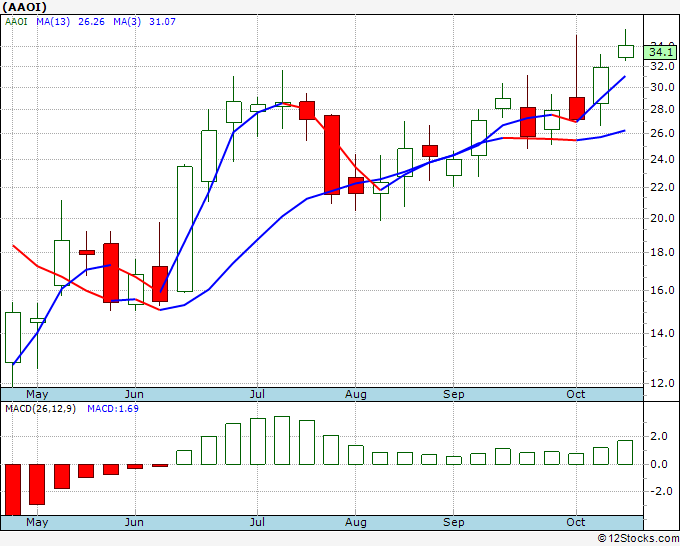Select the MA(3) value 31.07

(162, 21)
